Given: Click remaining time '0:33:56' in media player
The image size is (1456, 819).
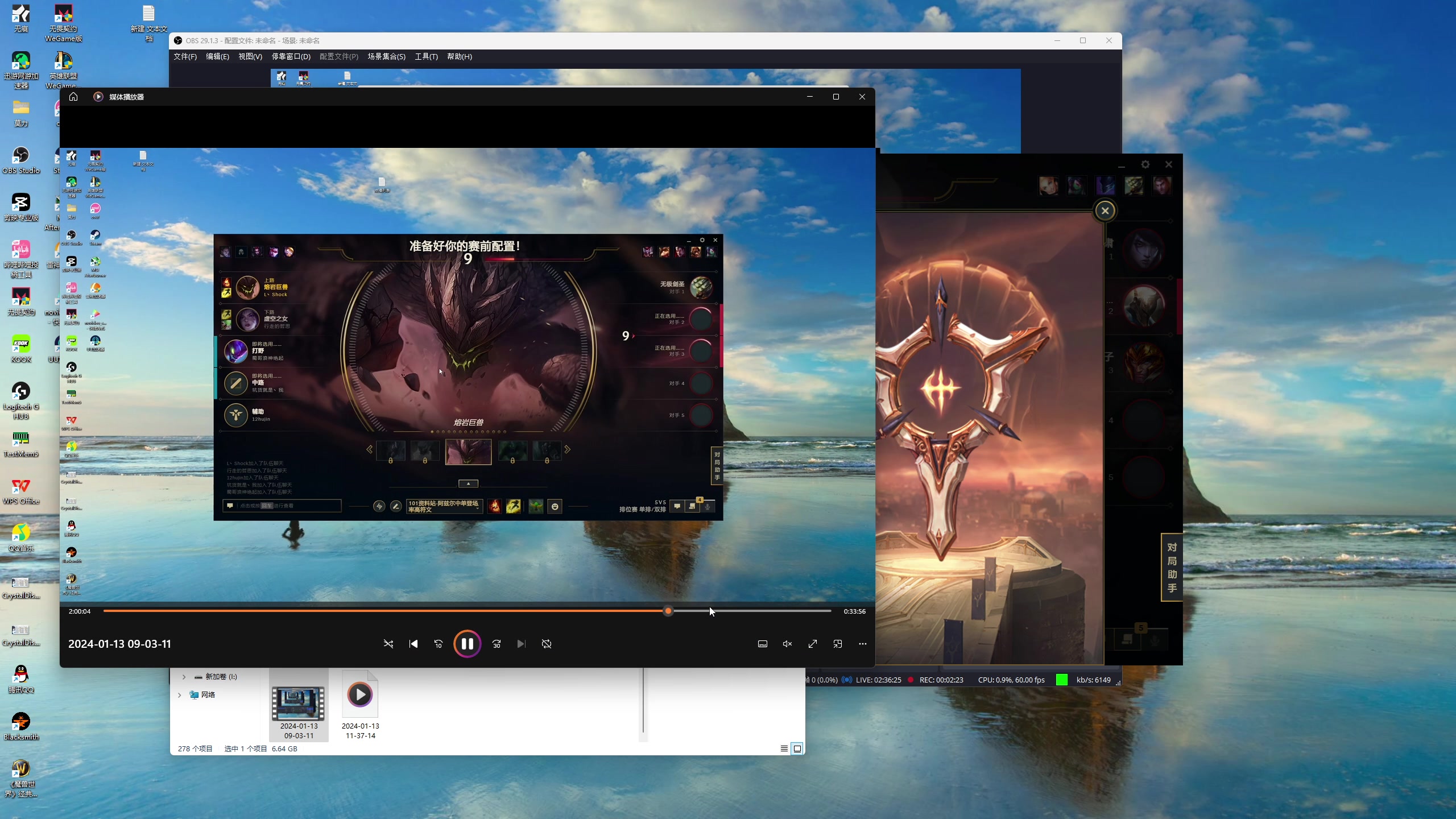Looking at the screenshot, I should [x=854, y=611].
